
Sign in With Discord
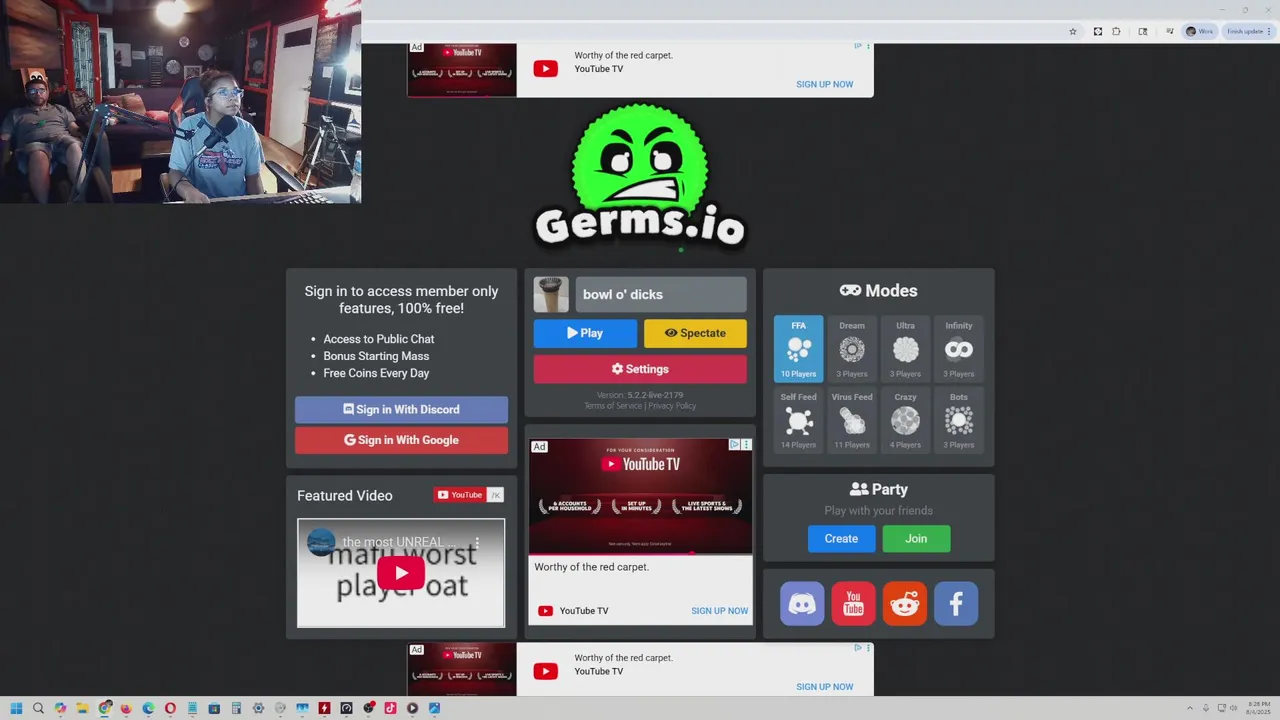point(401,410)
